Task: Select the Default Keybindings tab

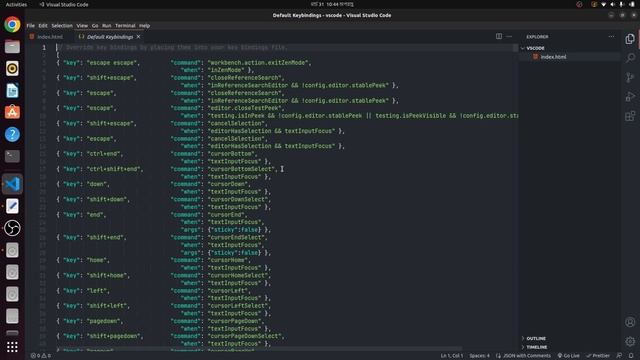Action: point(110,37)
